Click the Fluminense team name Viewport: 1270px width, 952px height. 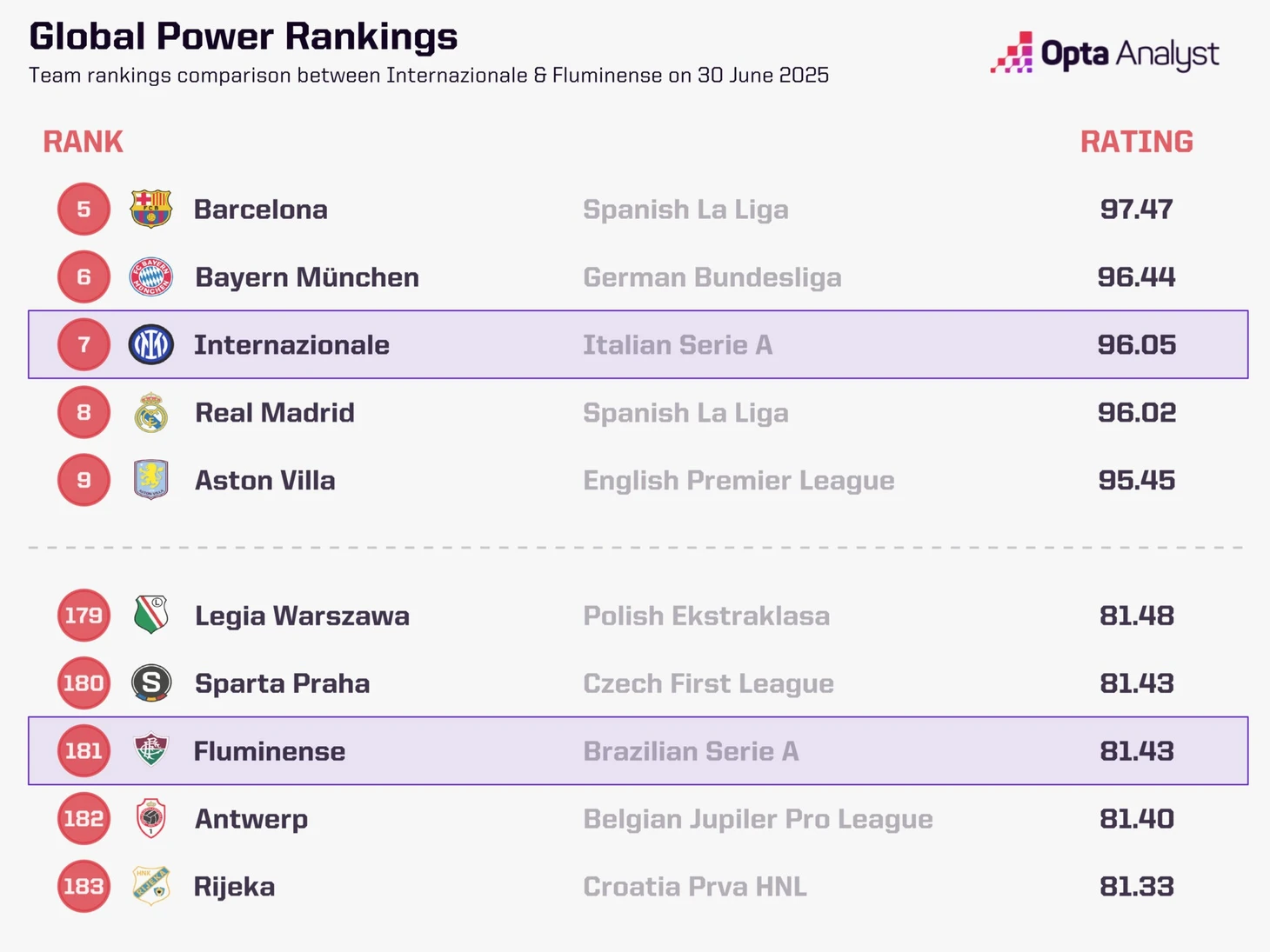click(269, 751)
